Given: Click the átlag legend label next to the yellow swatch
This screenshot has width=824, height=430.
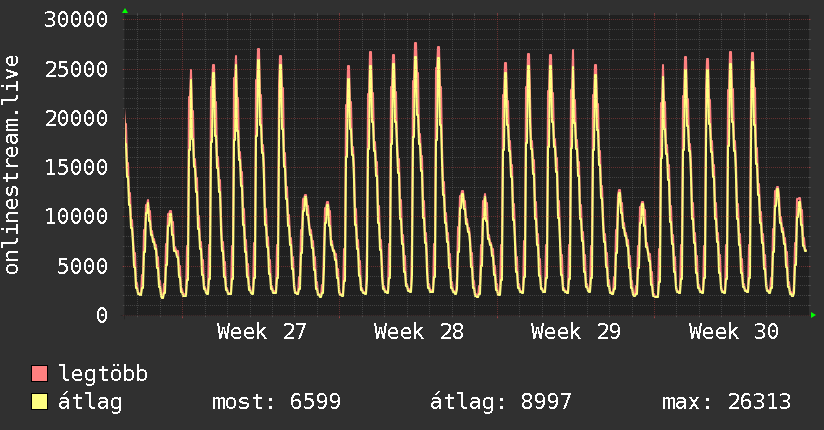Looking at the screenshot, I should pyautogui.click(x=90, y=402).
